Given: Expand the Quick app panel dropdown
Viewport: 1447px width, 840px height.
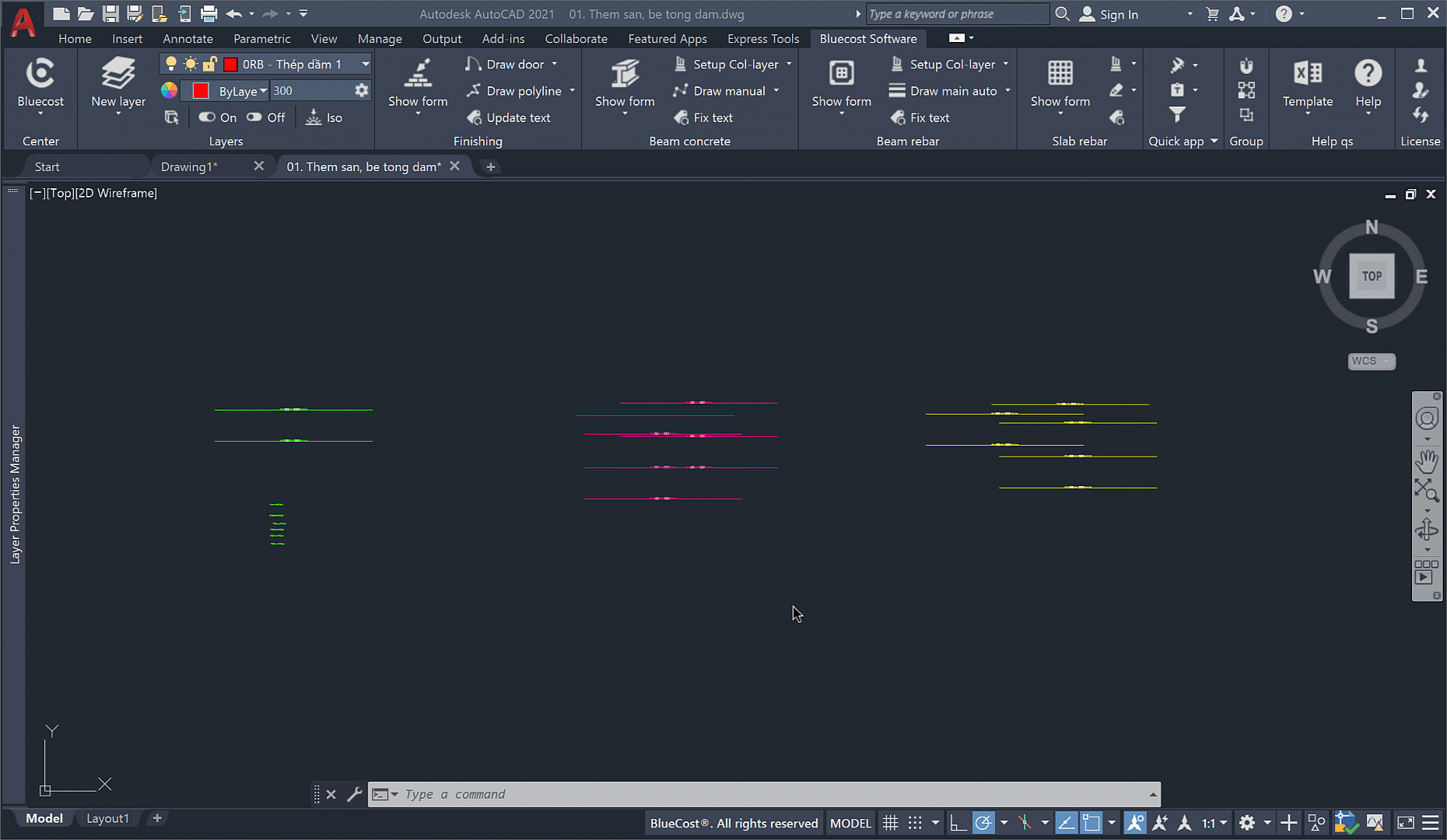Looking at the screenshot, I should pos(1214,142).
